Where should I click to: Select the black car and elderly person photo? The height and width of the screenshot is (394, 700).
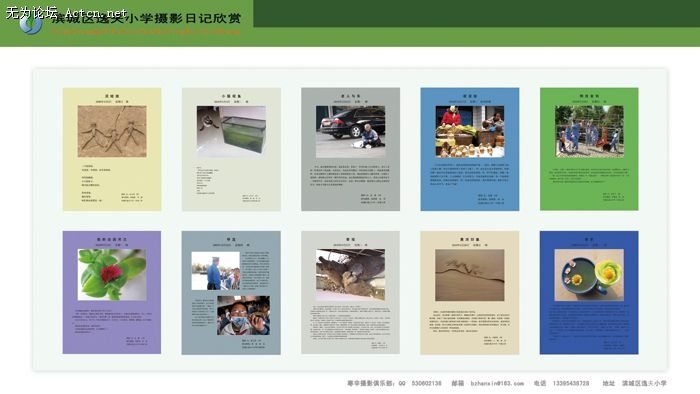(x=350, y=131)
